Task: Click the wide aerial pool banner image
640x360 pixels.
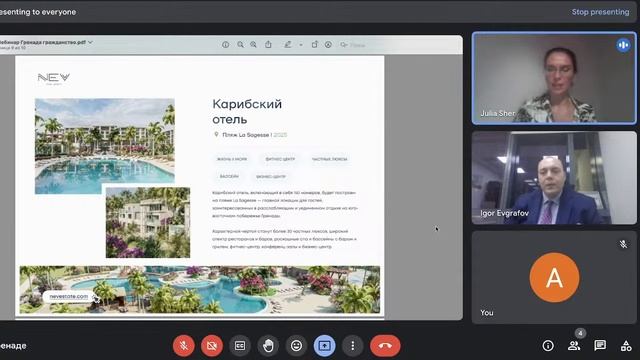Action: (200, 290)
